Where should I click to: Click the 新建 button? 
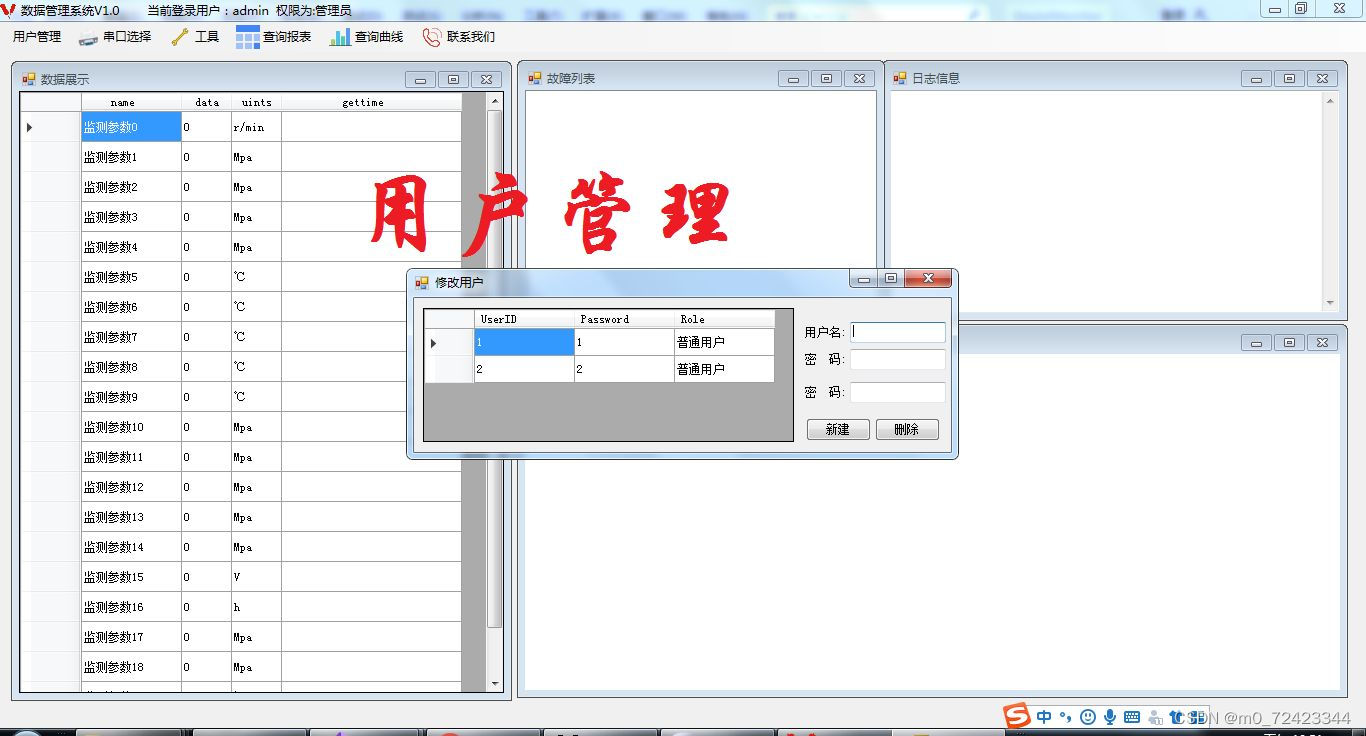click(837, 429)
